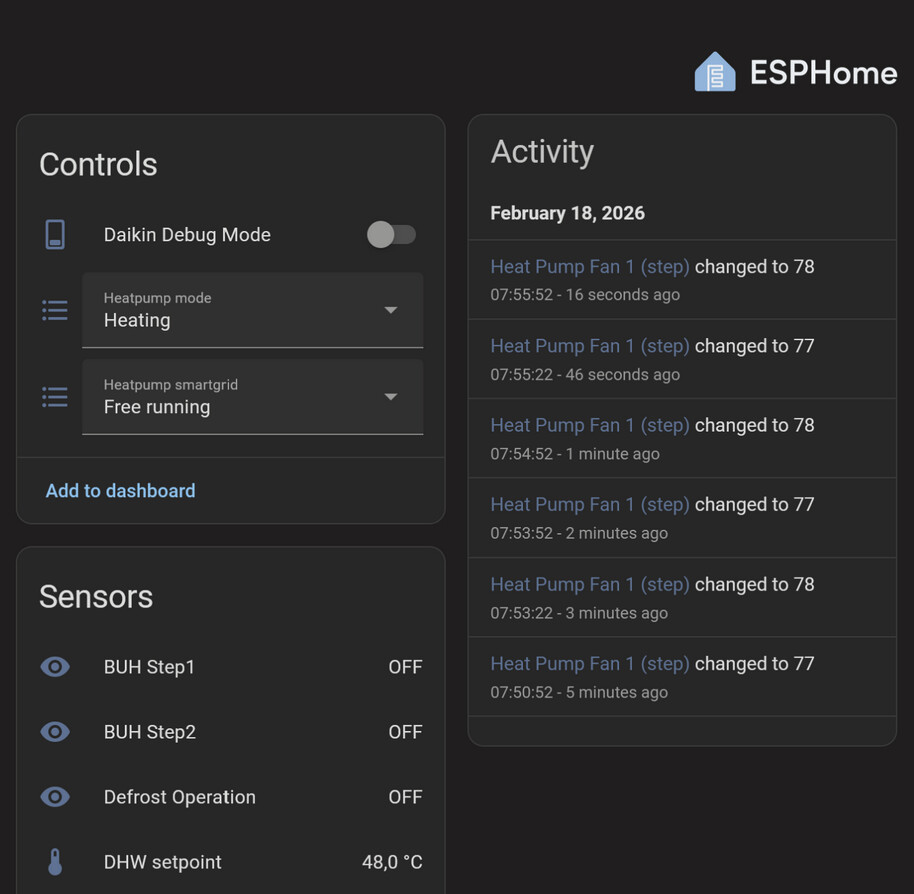Click the ESPHome logo icon
The height and width of the screenshot is (894, 914).
(x=715, y=72)
